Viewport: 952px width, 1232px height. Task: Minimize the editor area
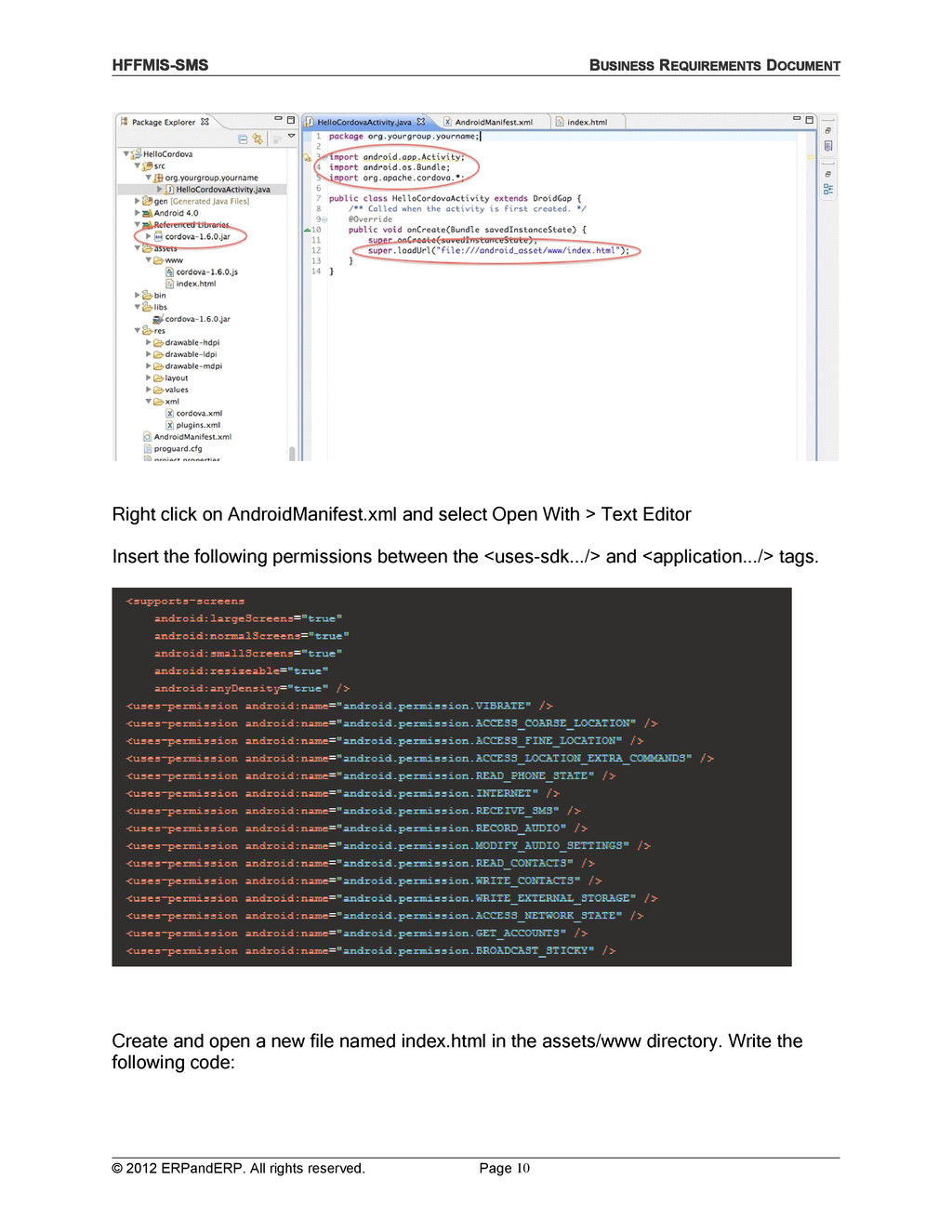click(x=797, y=119)
